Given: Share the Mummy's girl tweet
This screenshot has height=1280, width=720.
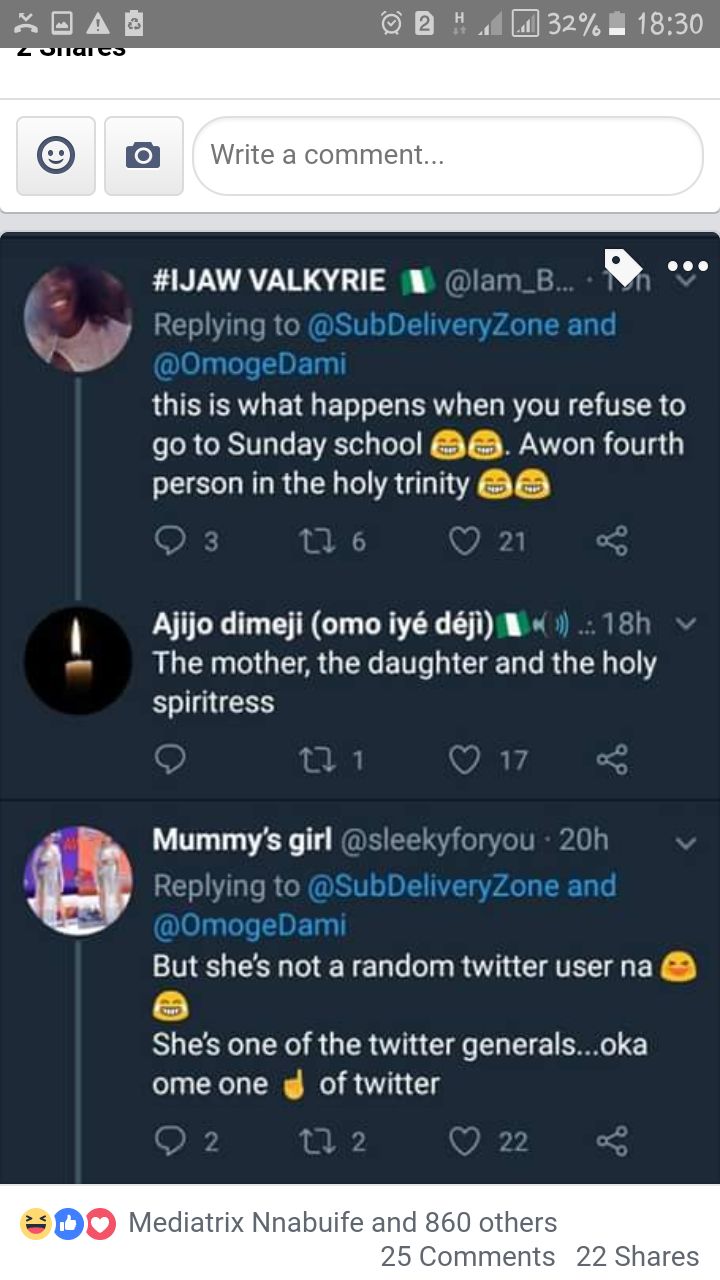Looking at the screenshot, I should tap(611, 1141).
